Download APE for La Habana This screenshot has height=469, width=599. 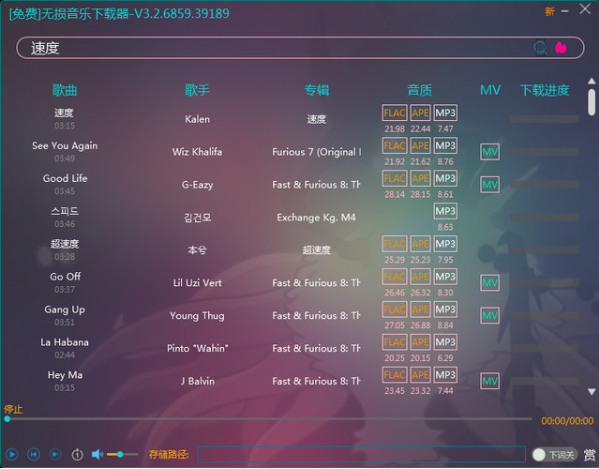point(420,342)
